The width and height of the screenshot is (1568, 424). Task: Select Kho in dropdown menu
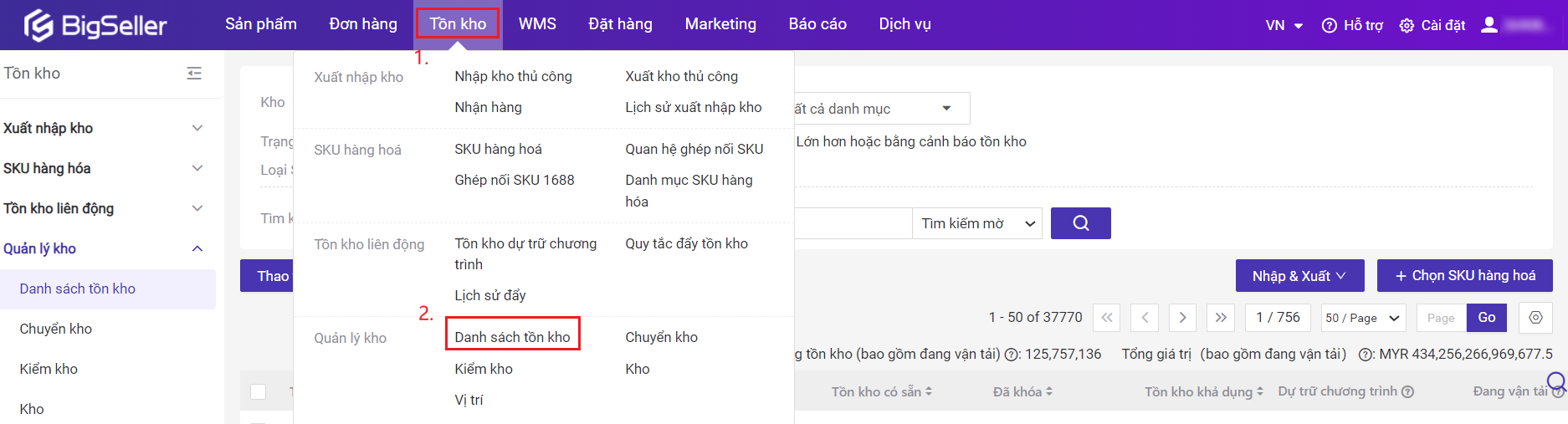click(x=637, y=369)
